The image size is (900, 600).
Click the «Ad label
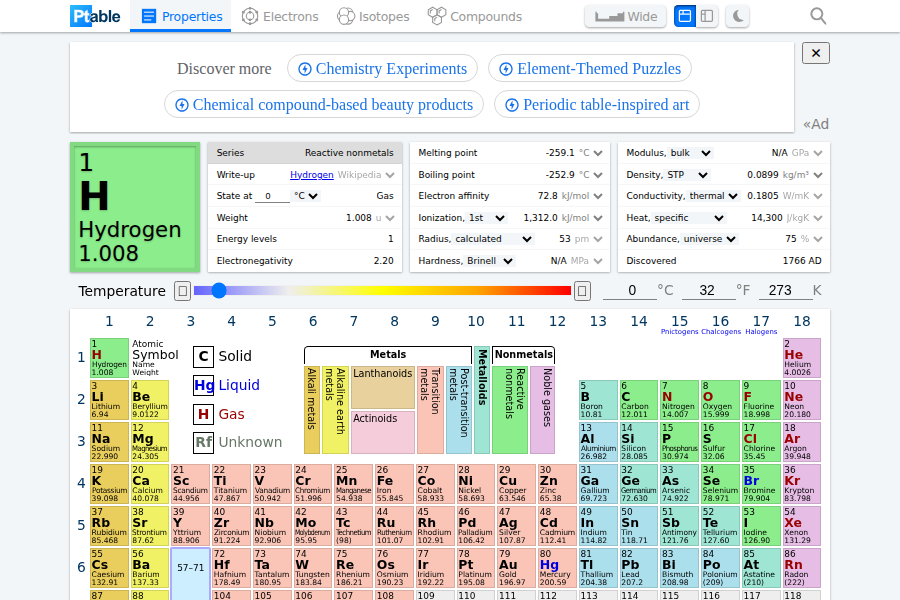[816, 124]
